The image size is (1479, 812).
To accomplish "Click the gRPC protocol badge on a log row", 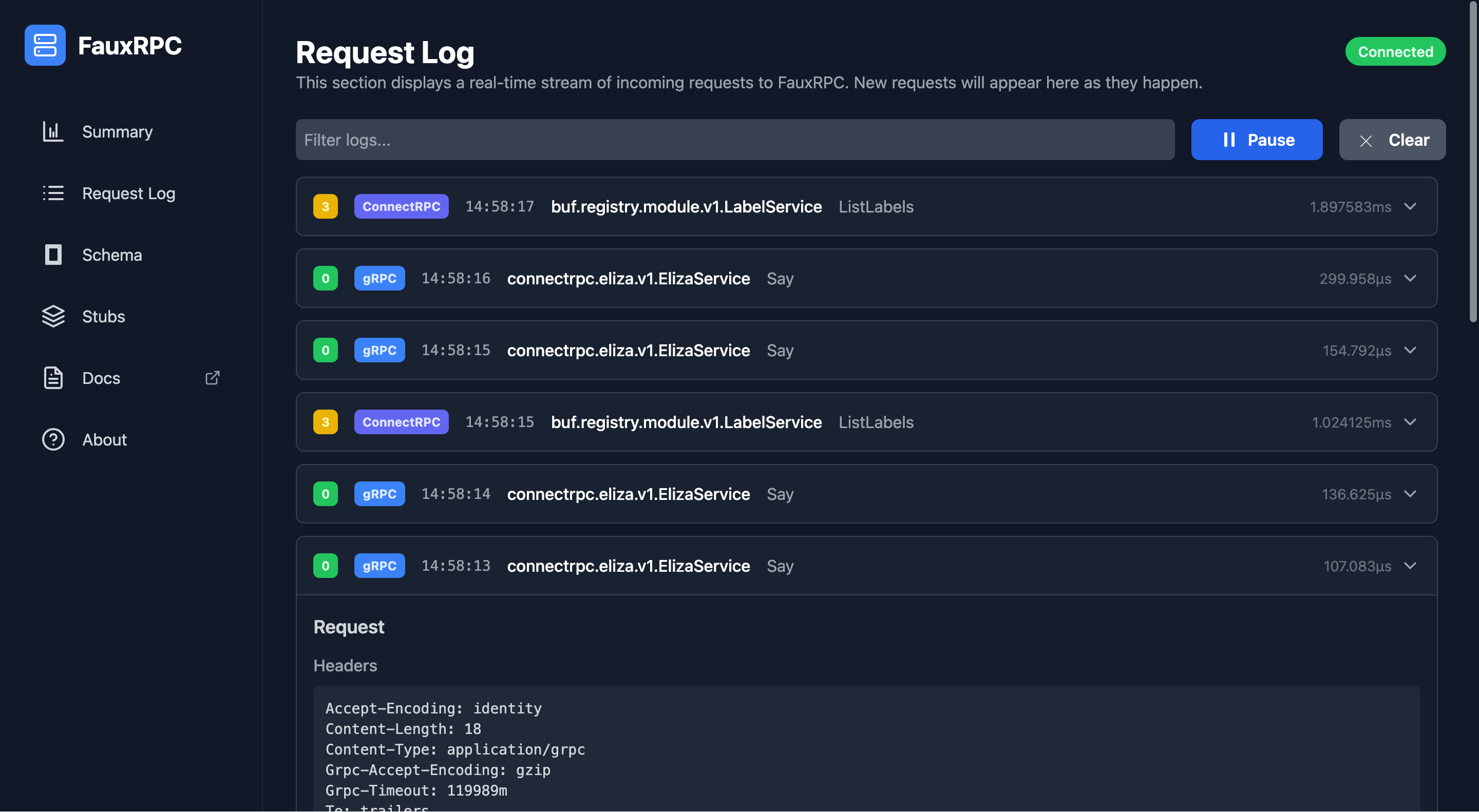I will pyautogui.click(x=379, y=278).
